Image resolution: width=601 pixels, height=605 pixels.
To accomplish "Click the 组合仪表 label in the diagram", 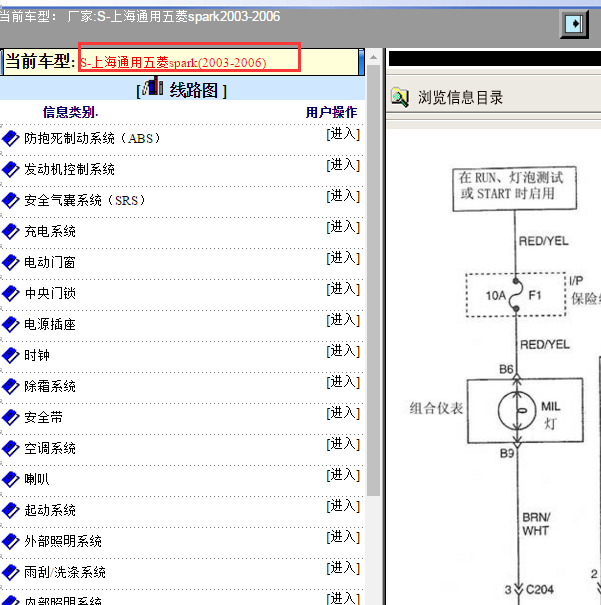I will coord(436,408).
